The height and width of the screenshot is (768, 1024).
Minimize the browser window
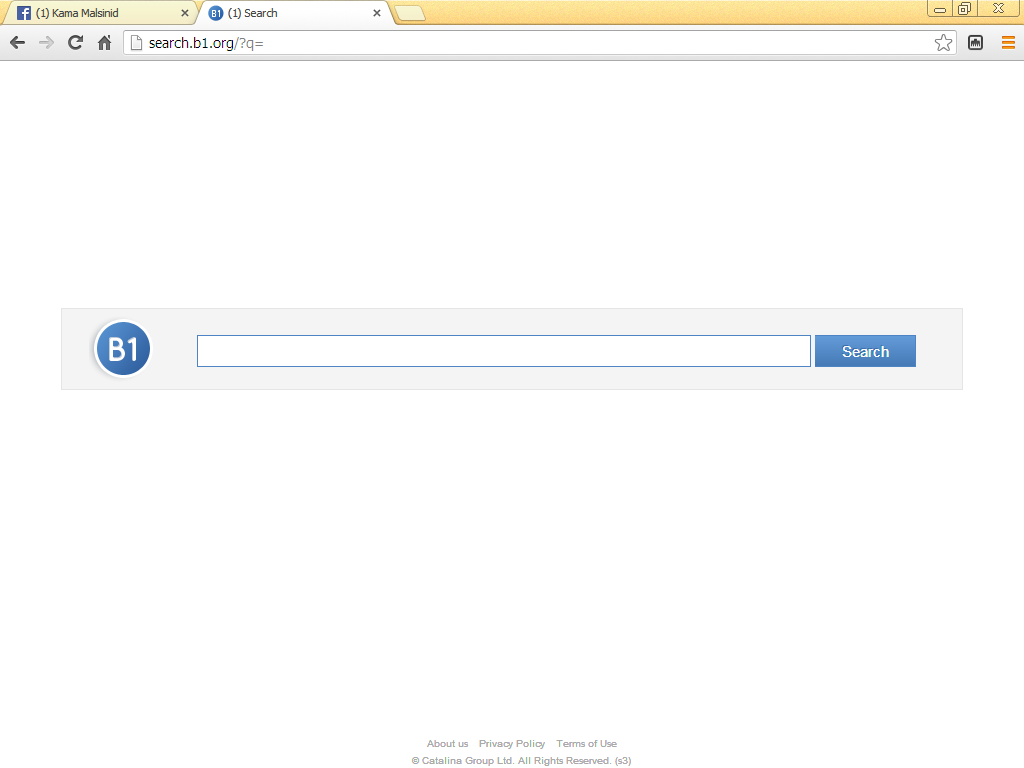click(940, 8)
